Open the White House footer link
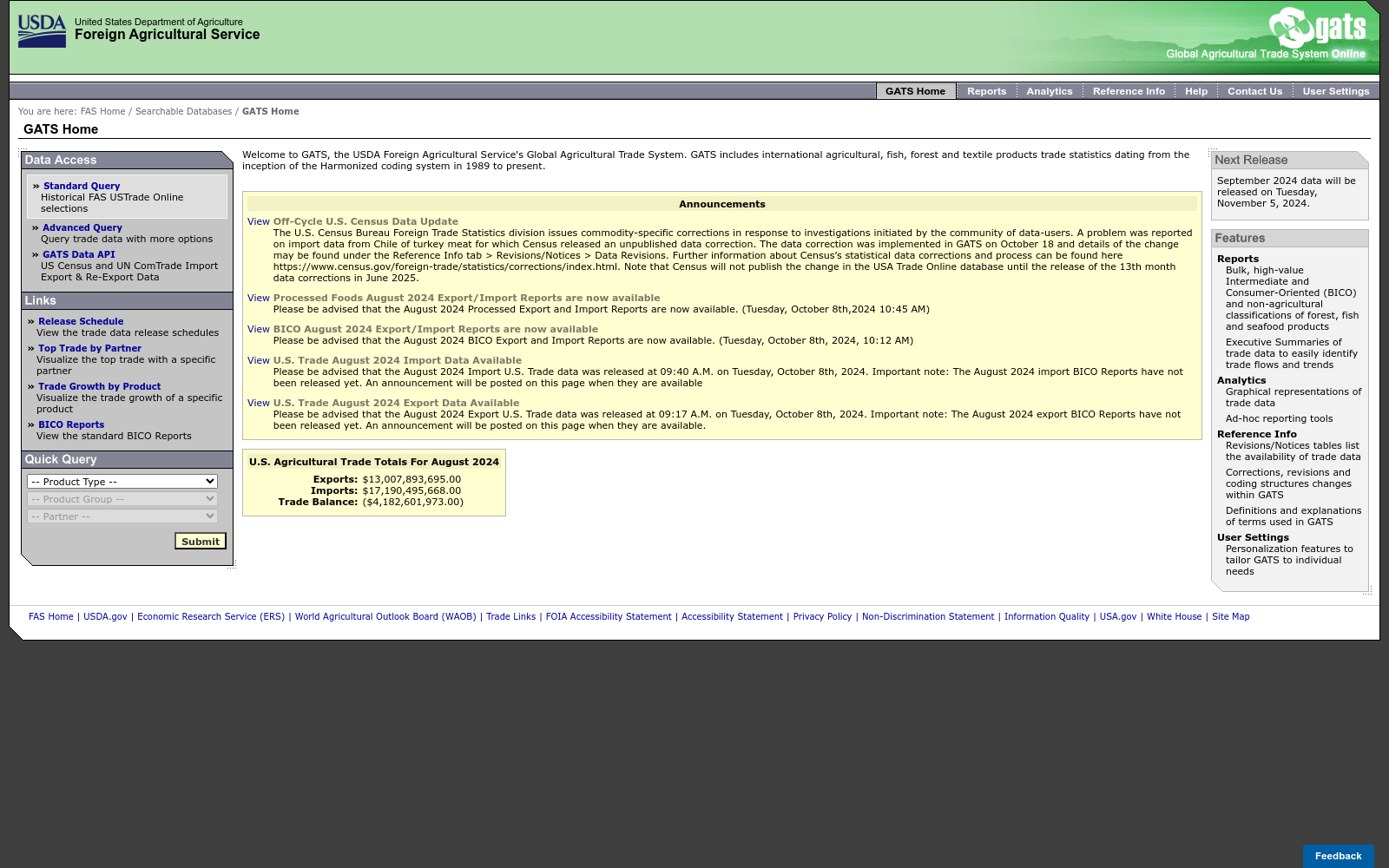Image resolution: width=1389 pixels, height=868 pixels. tap(1174, 617)
